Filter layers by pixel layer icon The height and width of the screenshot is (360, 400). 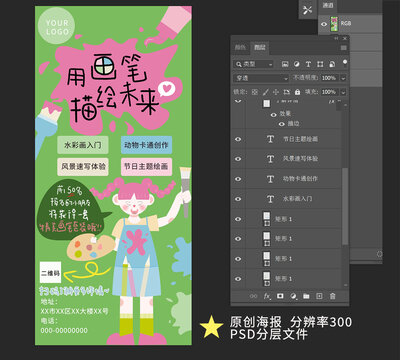tap(285, 64)
